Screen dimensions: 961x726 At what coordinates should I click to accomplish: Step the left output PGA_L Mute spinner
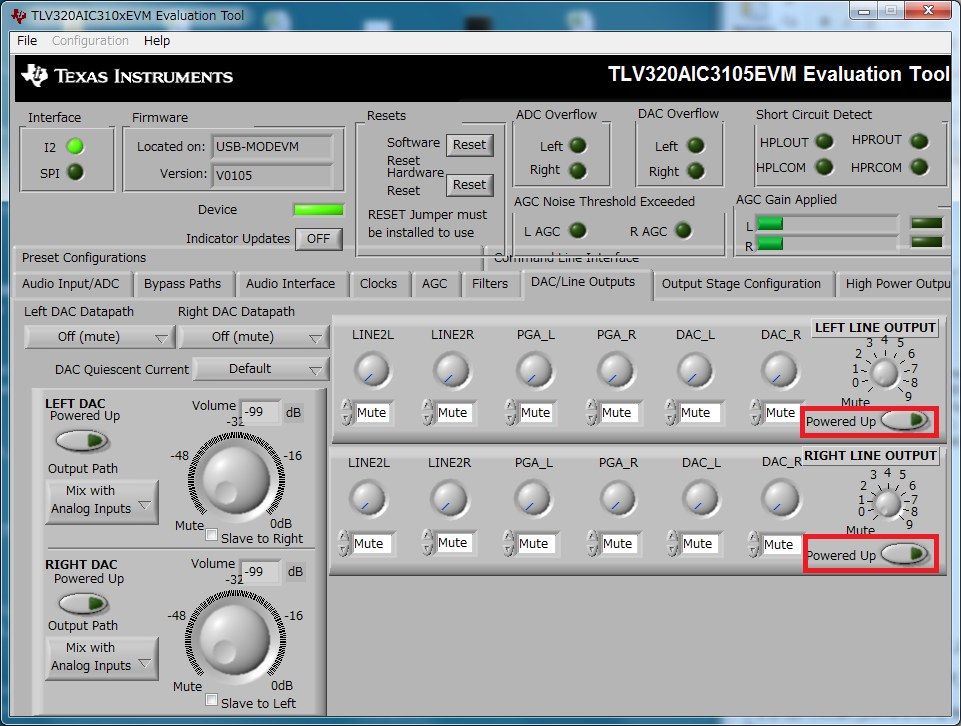tap(511, 412)
